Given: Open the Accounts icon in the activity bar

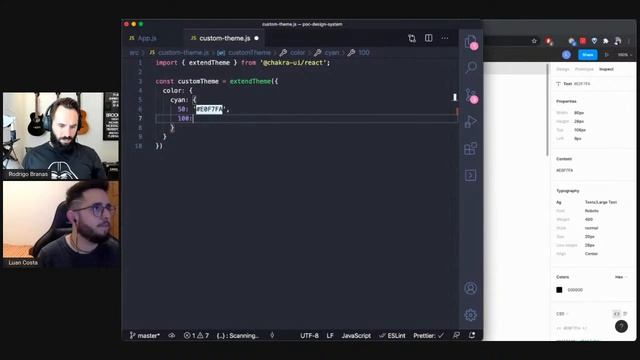Looking at the screenshot, I should [x=471, y=288].
